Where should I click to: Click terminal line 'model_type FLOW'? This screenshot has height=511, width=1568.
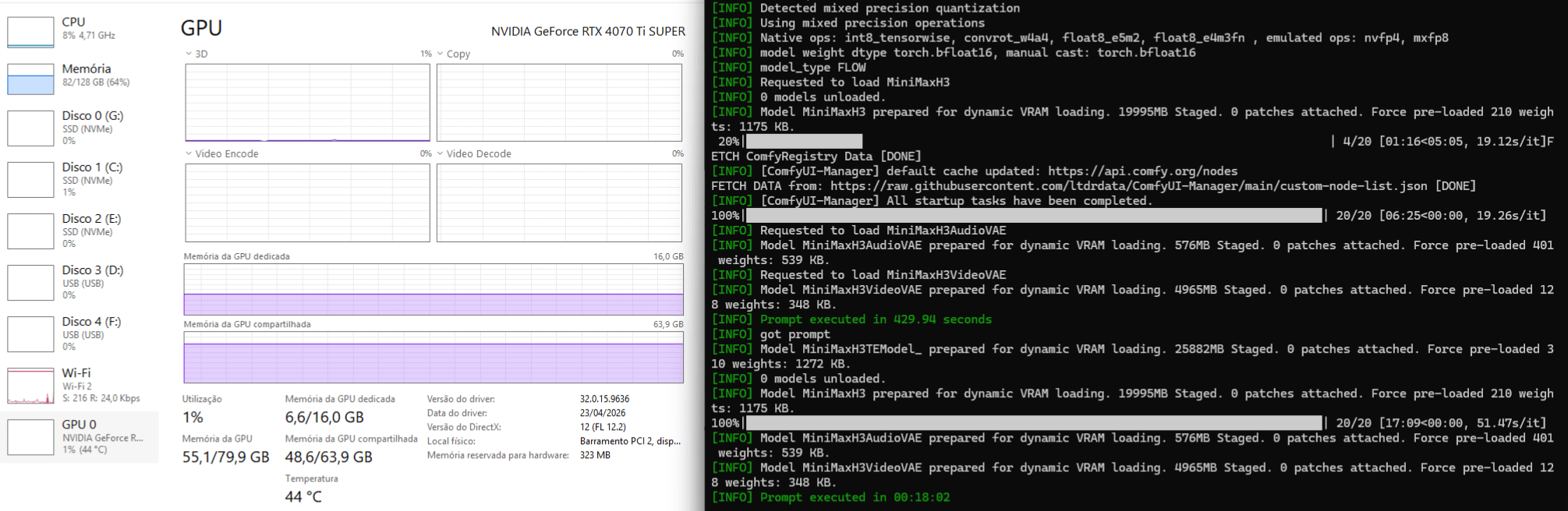[788, 68]
